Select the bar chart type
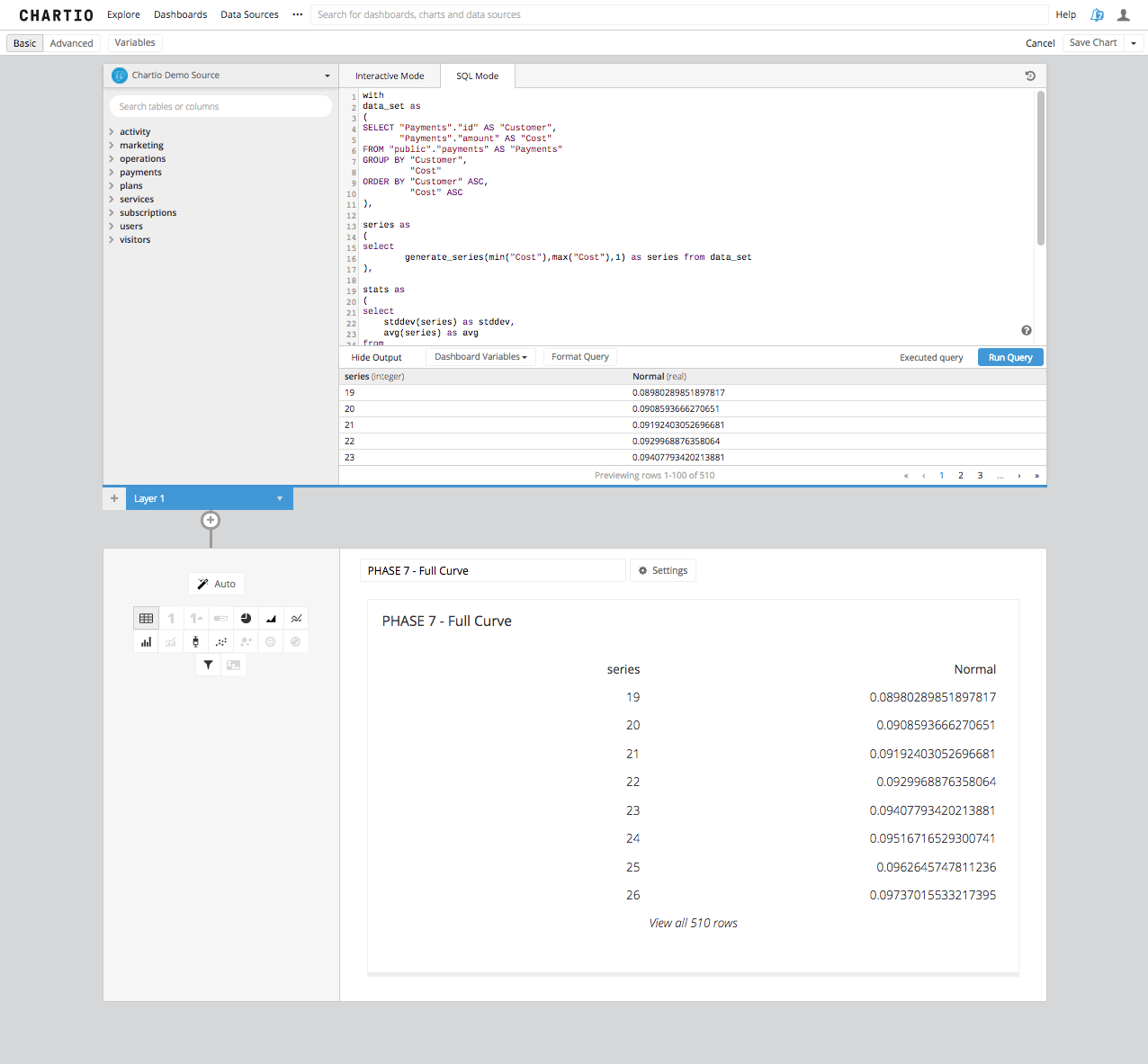 [x=146, y=641]
